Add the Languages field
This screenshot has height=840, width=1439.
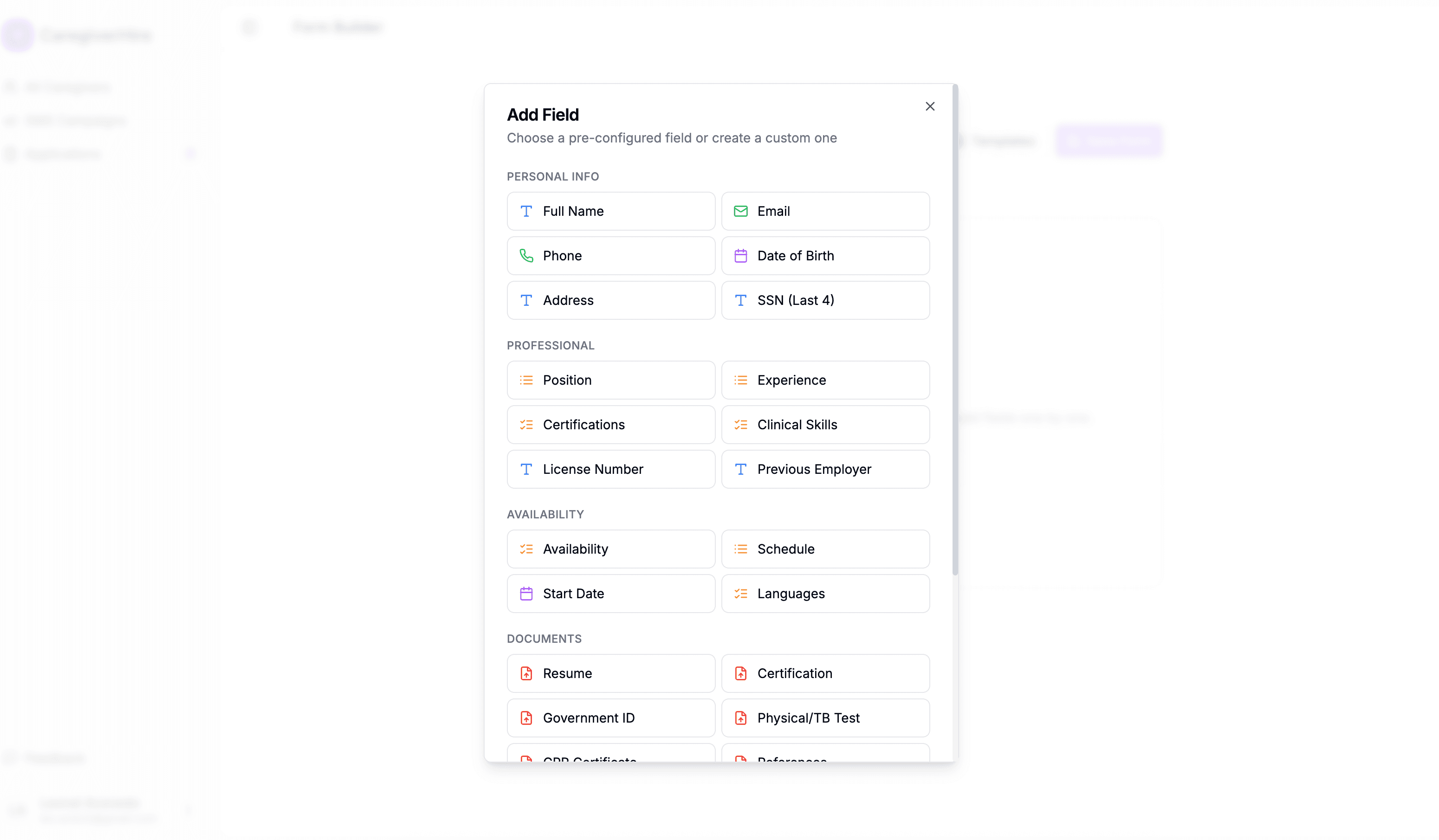825,593
